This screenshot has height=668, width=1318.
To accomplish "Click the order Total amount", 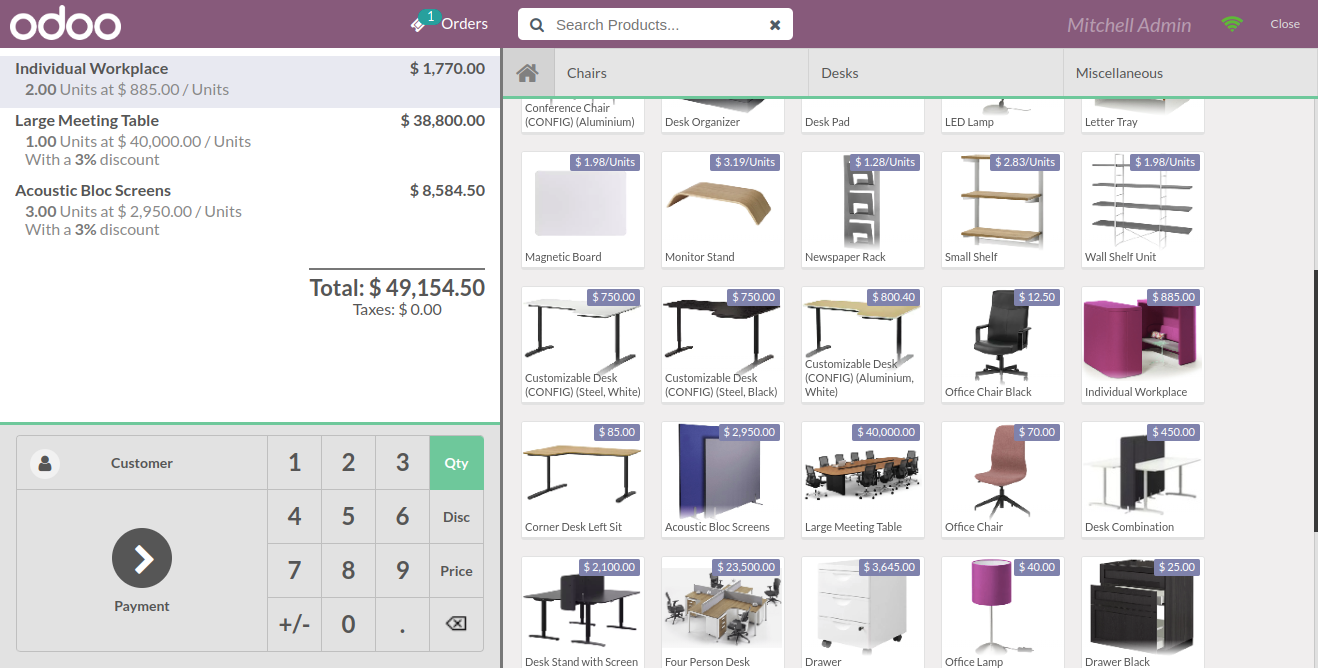I will click(x=397, y=288).
